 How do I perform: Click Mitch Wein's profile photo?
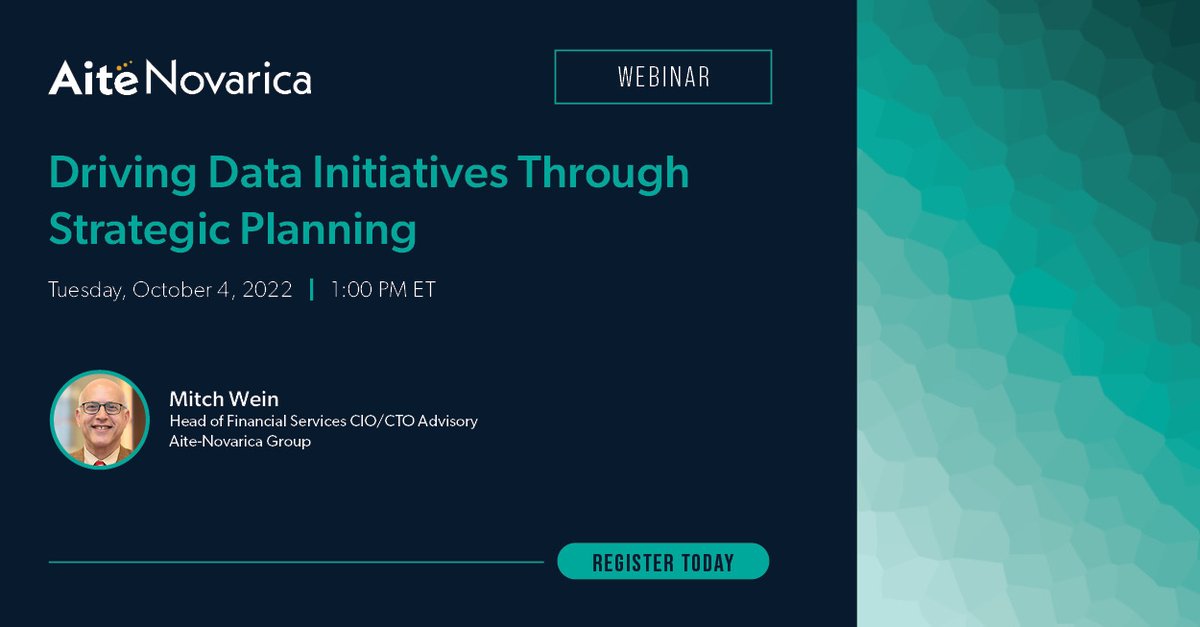100,420
